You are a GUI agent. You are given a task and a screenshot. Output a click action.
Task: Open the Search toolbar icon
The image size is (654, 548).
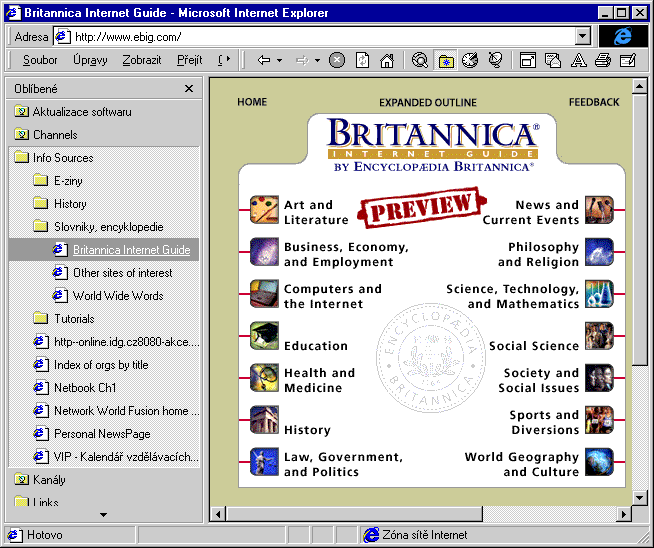419,60
